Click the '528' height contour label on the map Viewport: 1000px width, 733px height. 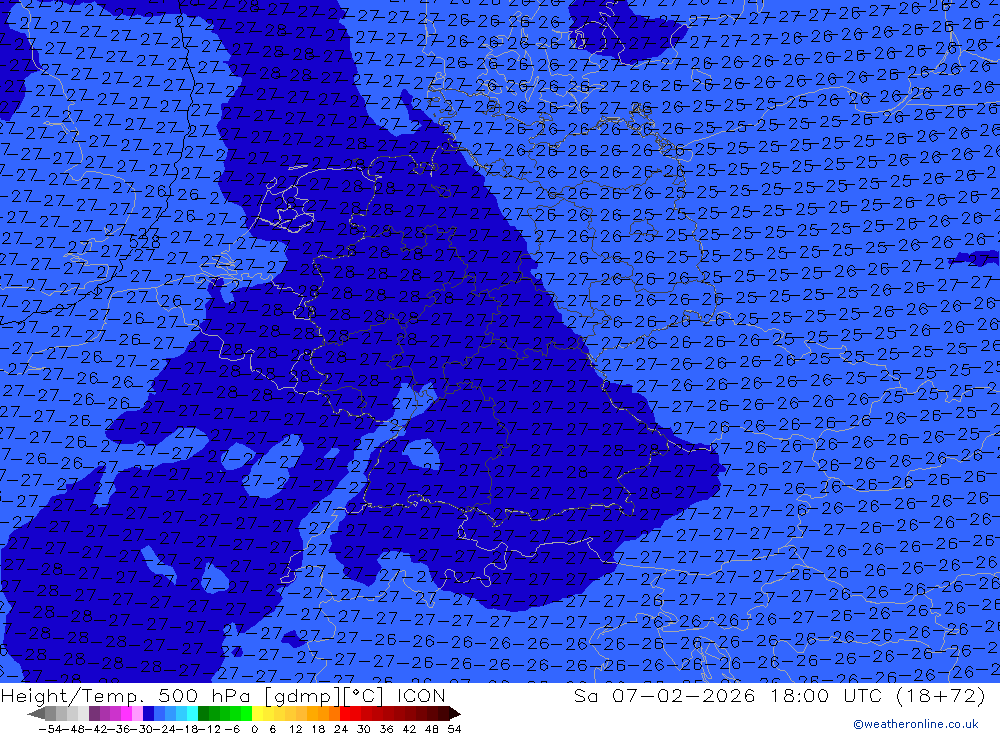pos(145,241)
